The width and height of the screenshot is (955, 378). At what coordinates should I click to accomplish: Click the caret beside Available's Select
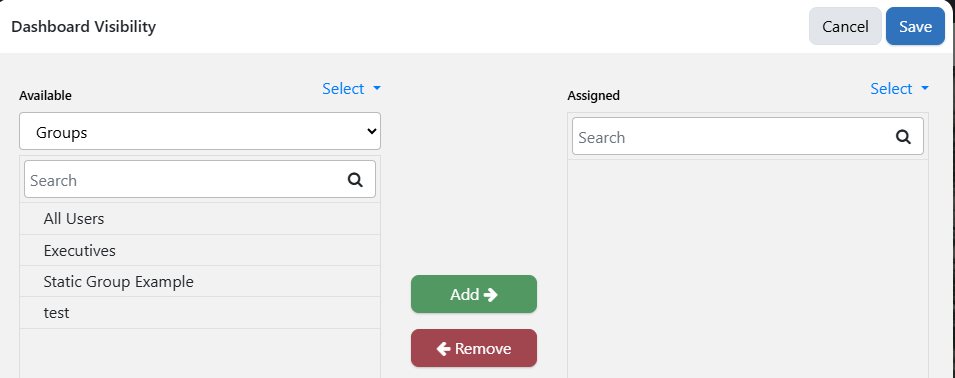376,89
